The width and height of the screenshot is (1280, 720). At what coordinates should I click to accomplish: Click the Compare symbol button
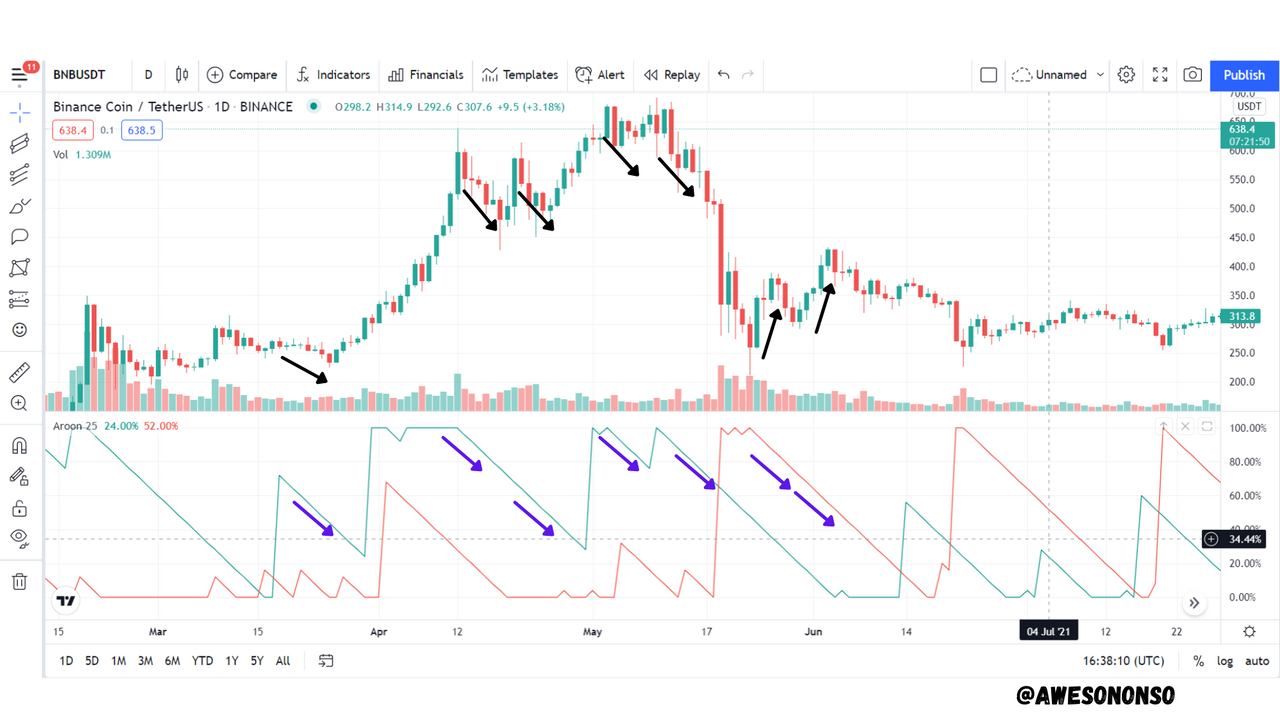(242, 75)
